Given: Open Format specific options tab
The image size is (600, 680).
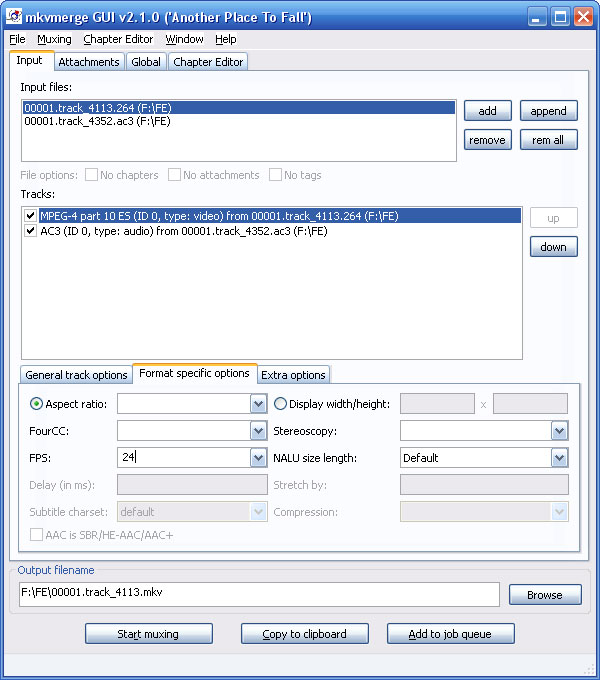Looking at the screenshot, I should 194,373.
